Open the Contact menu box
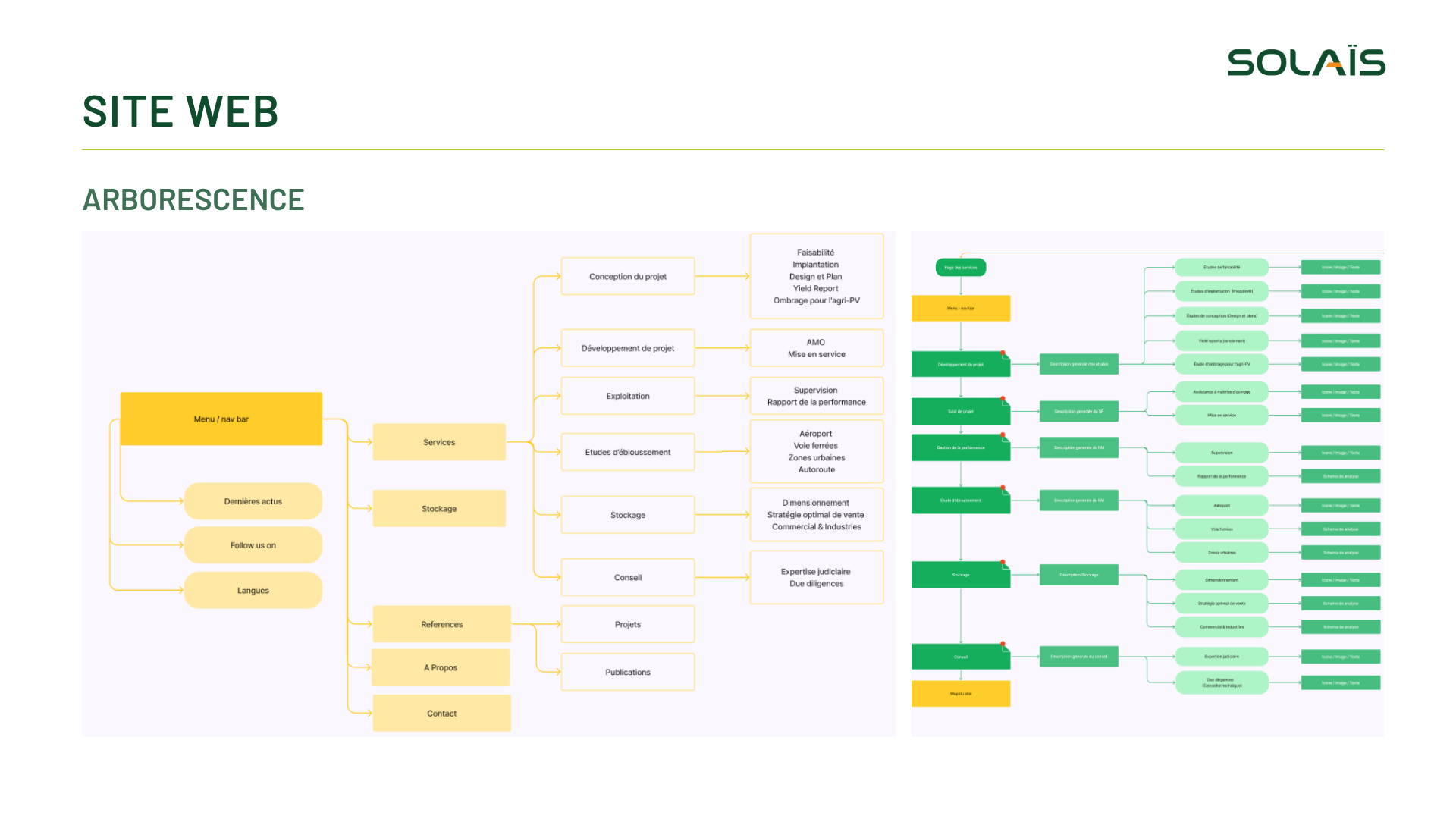This screenshot has height=819, width=1456. [441, 713]
